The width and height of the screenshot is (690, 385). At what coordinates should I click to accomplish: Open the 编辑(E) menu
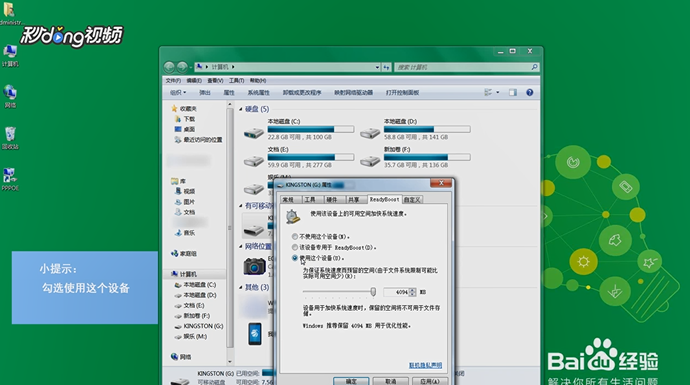(194, 81)
